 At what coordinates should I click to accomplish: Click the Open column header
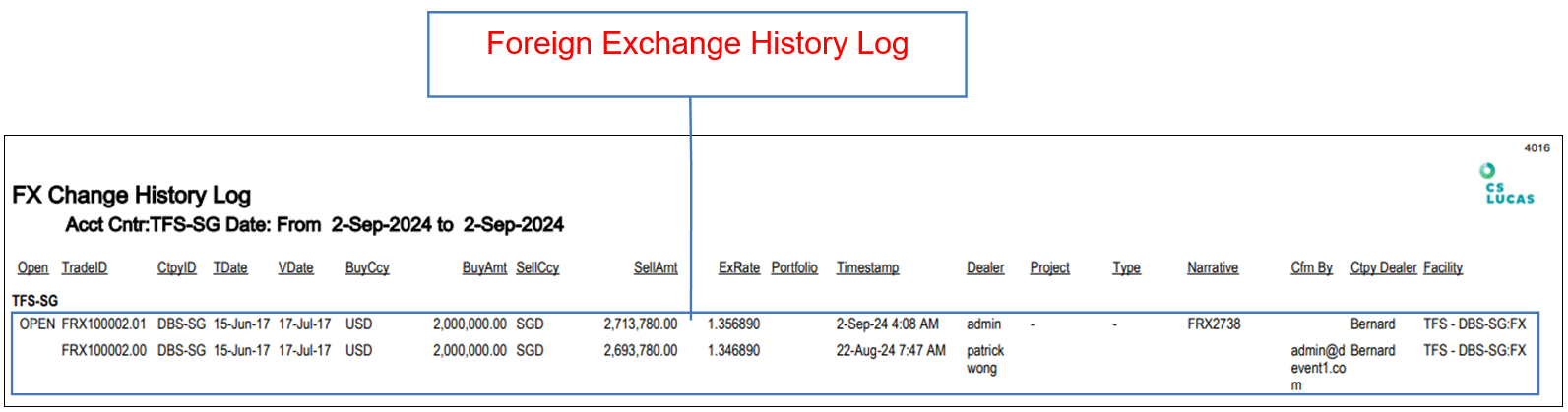pos(32,267)
